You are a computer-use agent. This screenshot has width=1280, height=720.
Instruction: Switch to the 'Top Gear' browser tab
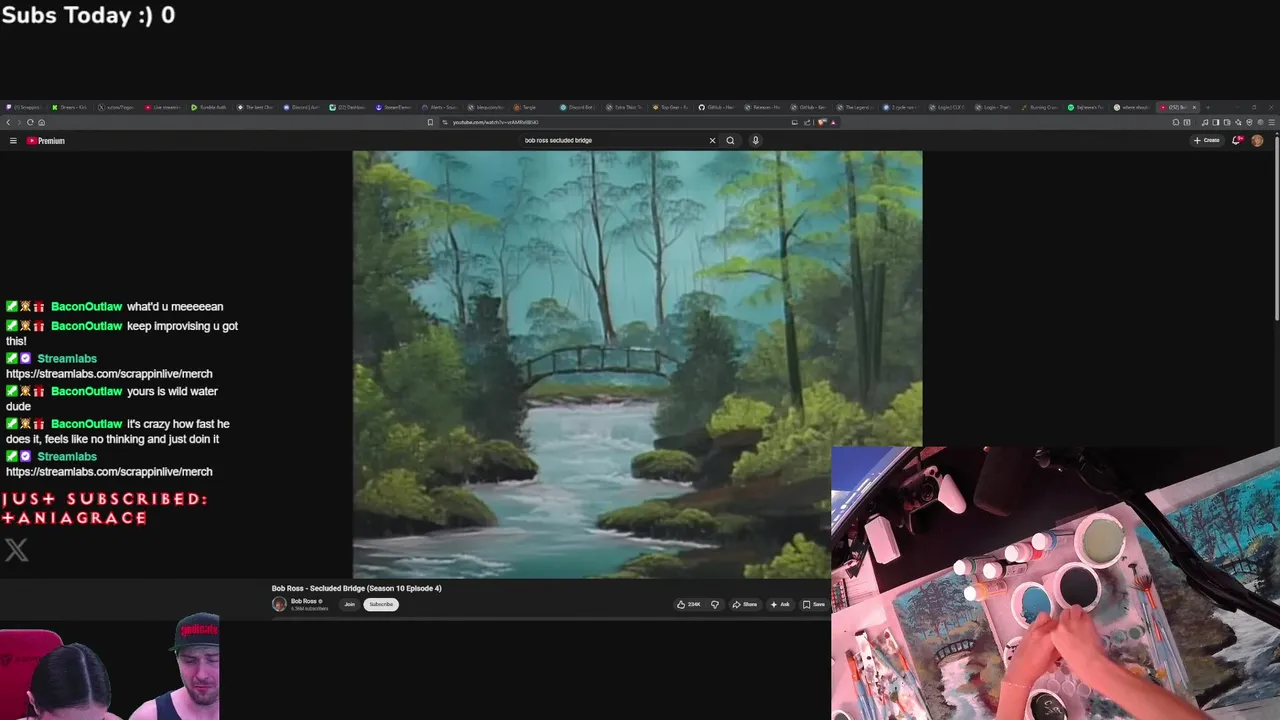[x=670, y=107]
